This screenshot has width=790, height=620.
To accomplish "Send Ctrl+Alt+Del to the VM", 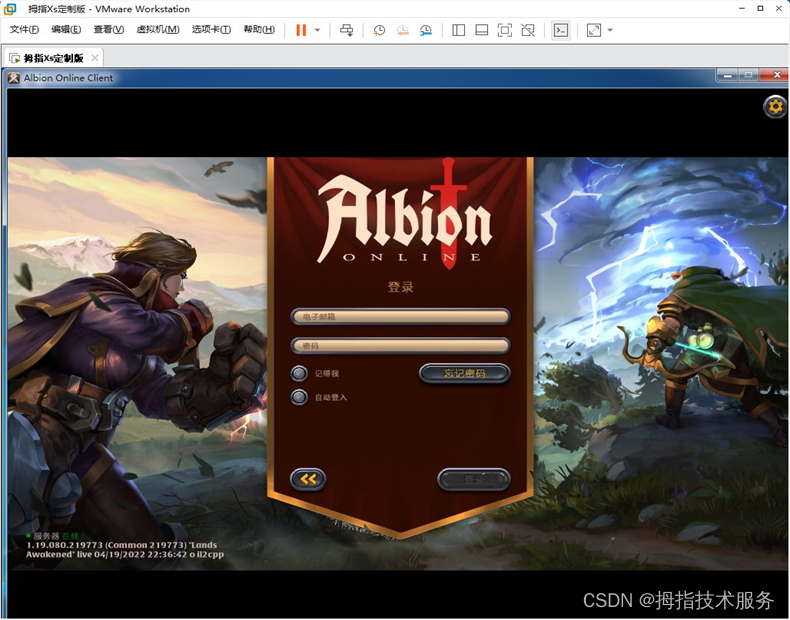I will [346, 30].
